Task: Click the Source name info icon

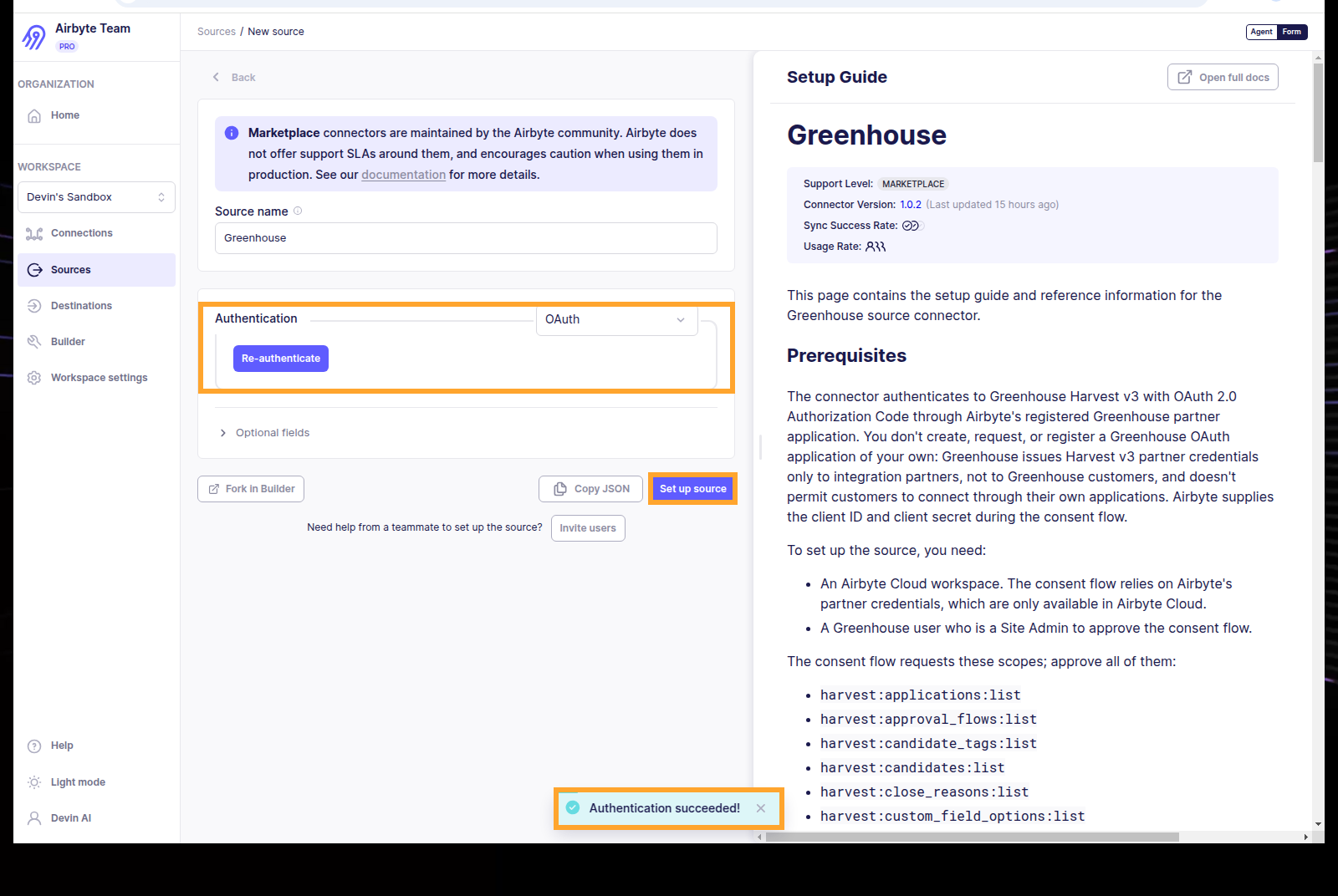Action: click(x=298, y=211)
